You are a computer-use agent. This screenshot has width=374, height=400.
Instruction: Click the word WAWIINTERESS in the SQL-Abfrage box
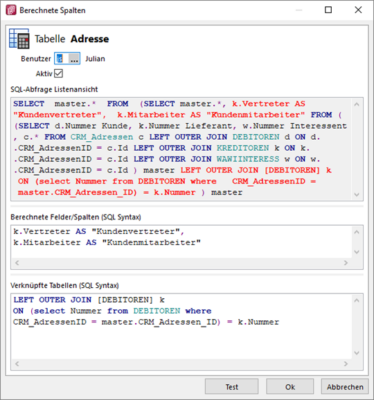click(248, 159)
